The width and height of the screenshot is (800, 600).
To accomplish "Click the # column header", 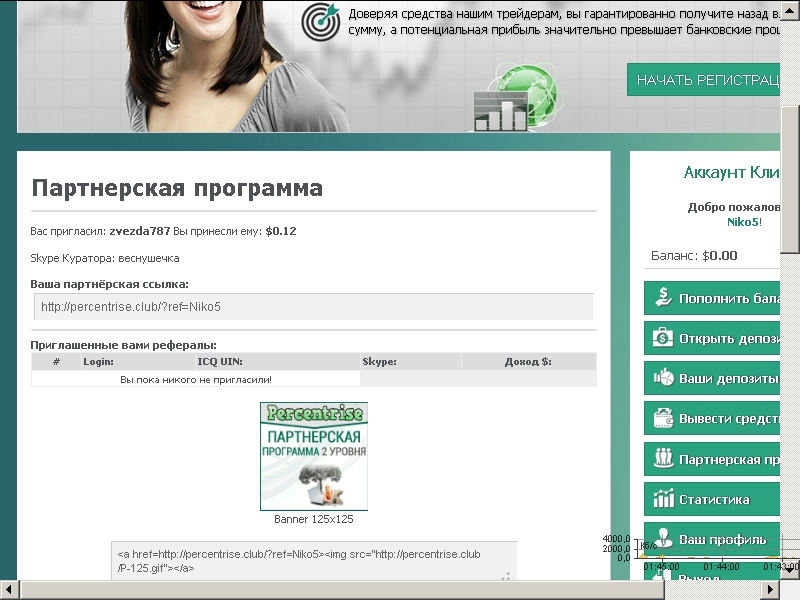I will tap(56, 362).
